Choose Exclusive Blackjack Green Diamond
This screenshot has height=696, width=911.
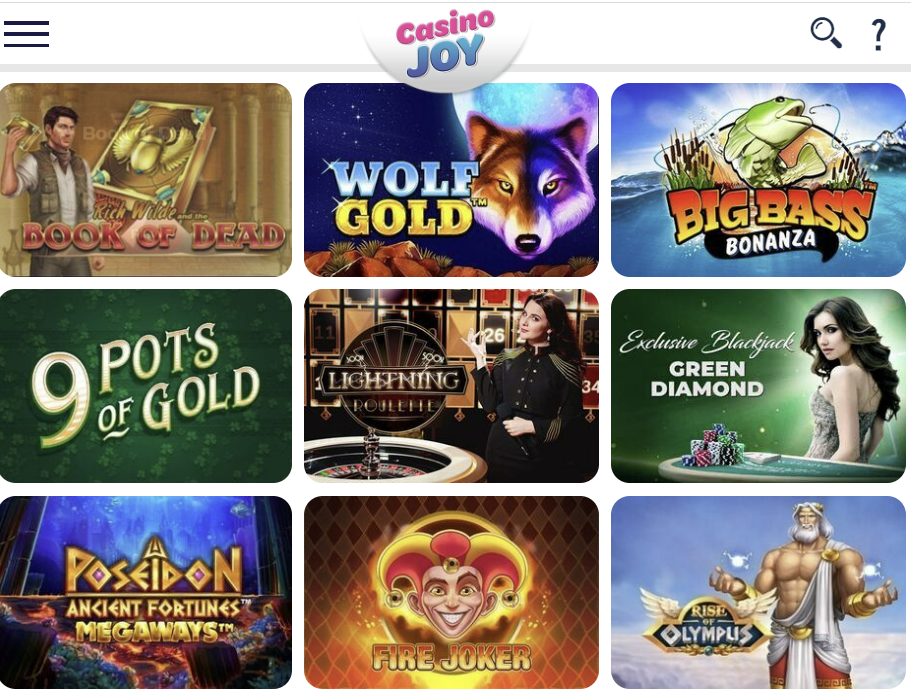(x=758, y=386)
